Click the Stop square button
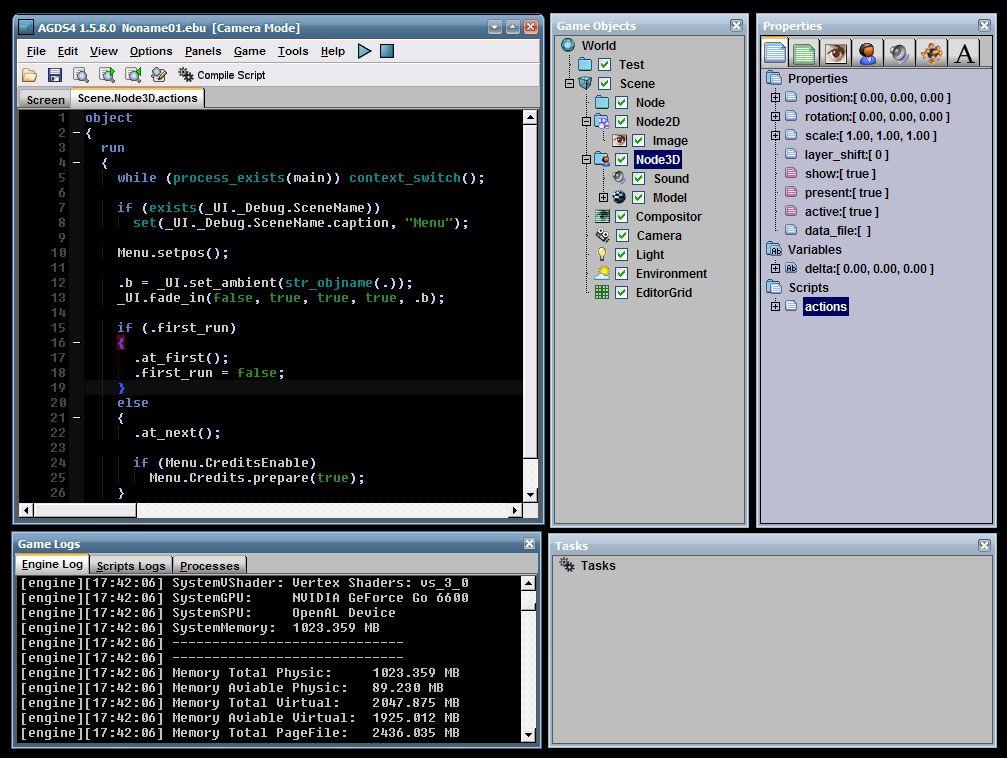Viewport: 1007px width, 758px height. [387, 51]
